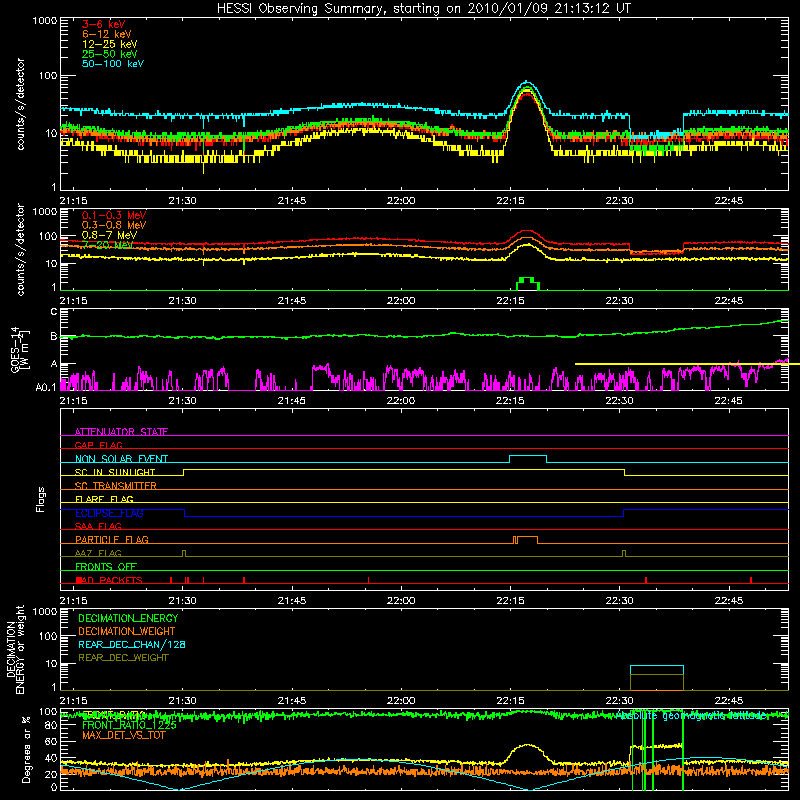Viewport: 800px width, 800px height.
Task: Select the FLARE_FLAG label
Action: [x=104, y=499]
